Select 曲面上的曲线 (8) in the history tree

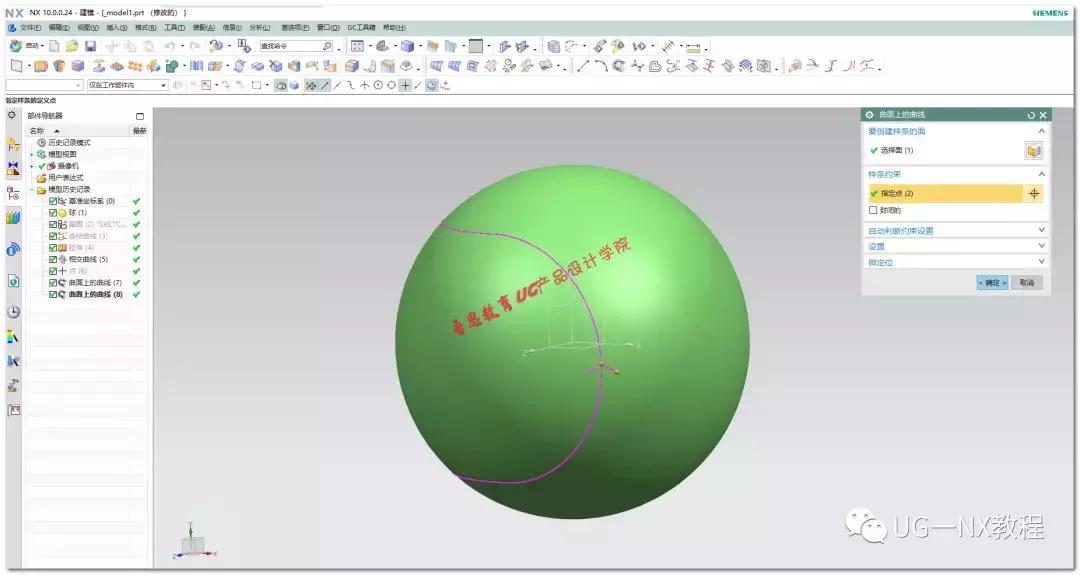click(95, 294)
